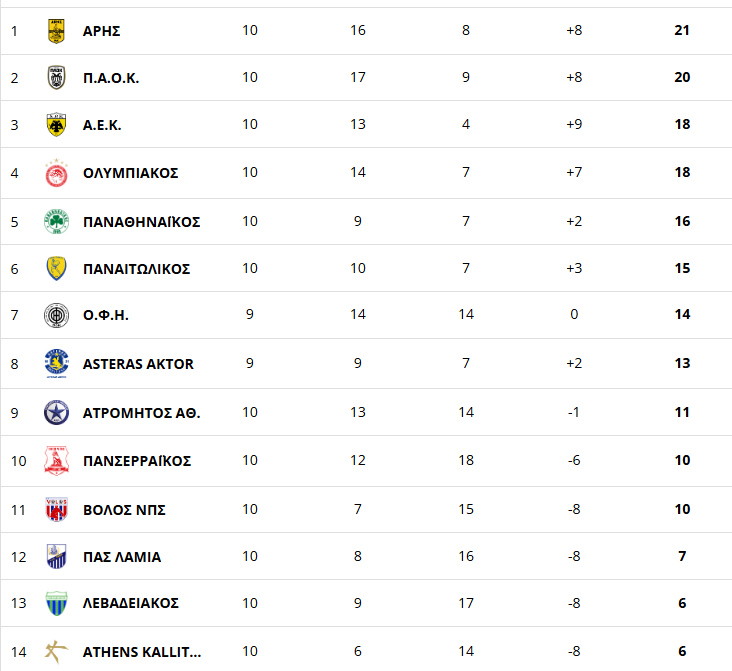Click the ΠΑΝΑΙΤΩΛΙΚΟΣ yellow shield crest

(x=56, y=268)
